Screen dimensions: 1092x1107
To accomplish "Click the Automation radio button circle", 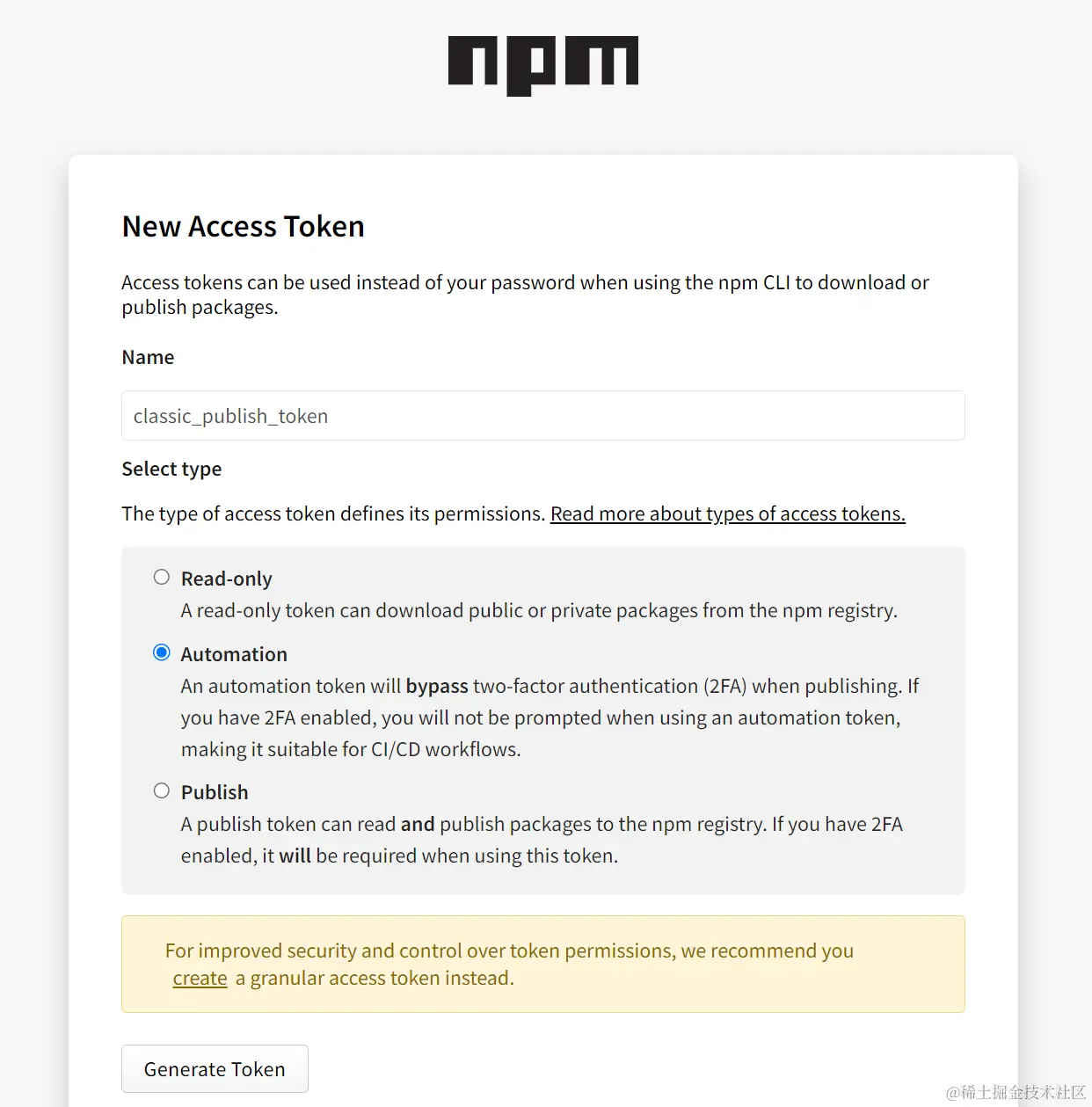I will 162,652.
